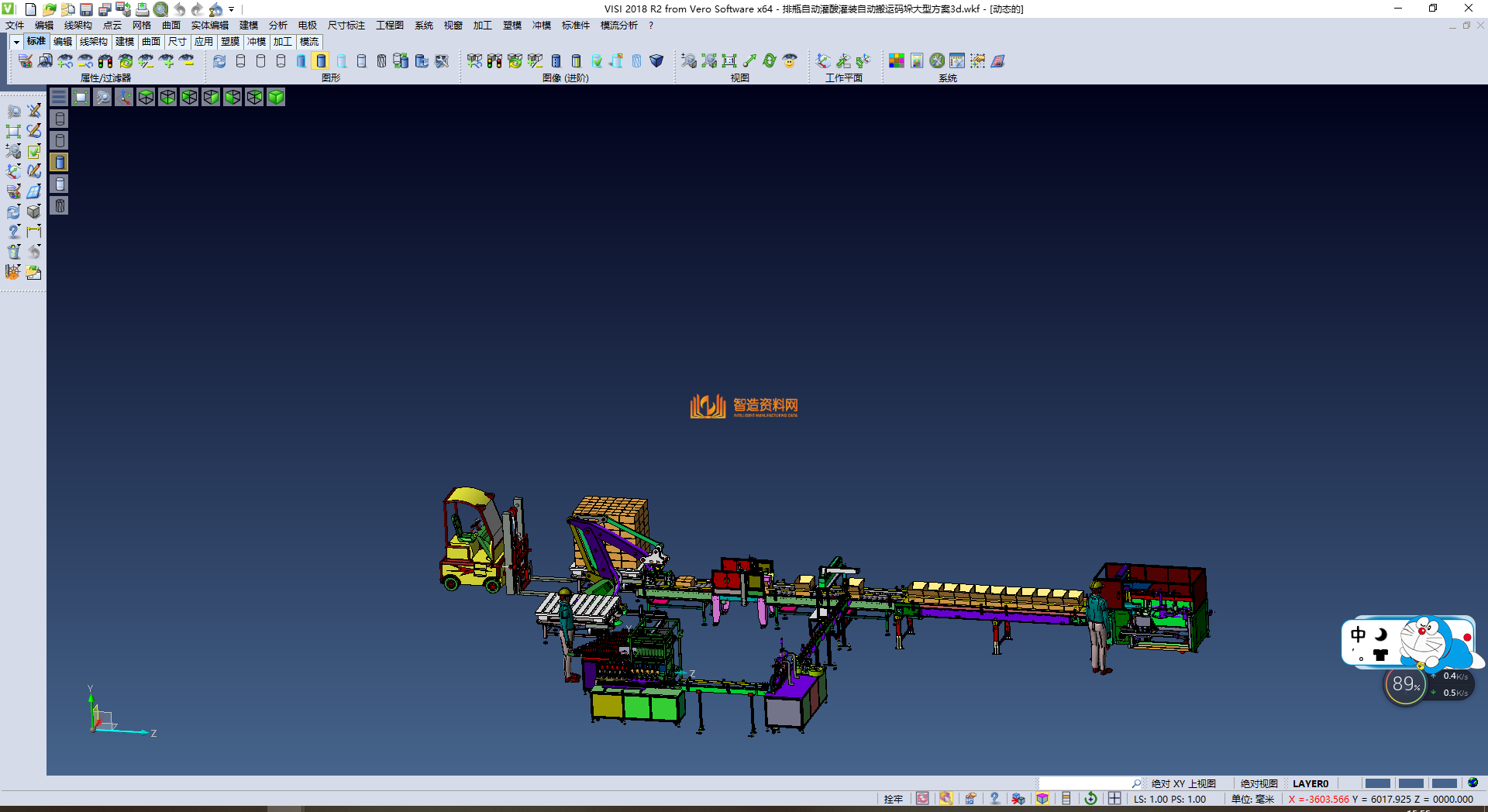Switch to the 建模 toolbar tab
Screen dimensions: 1488x812
click(124, 42)
